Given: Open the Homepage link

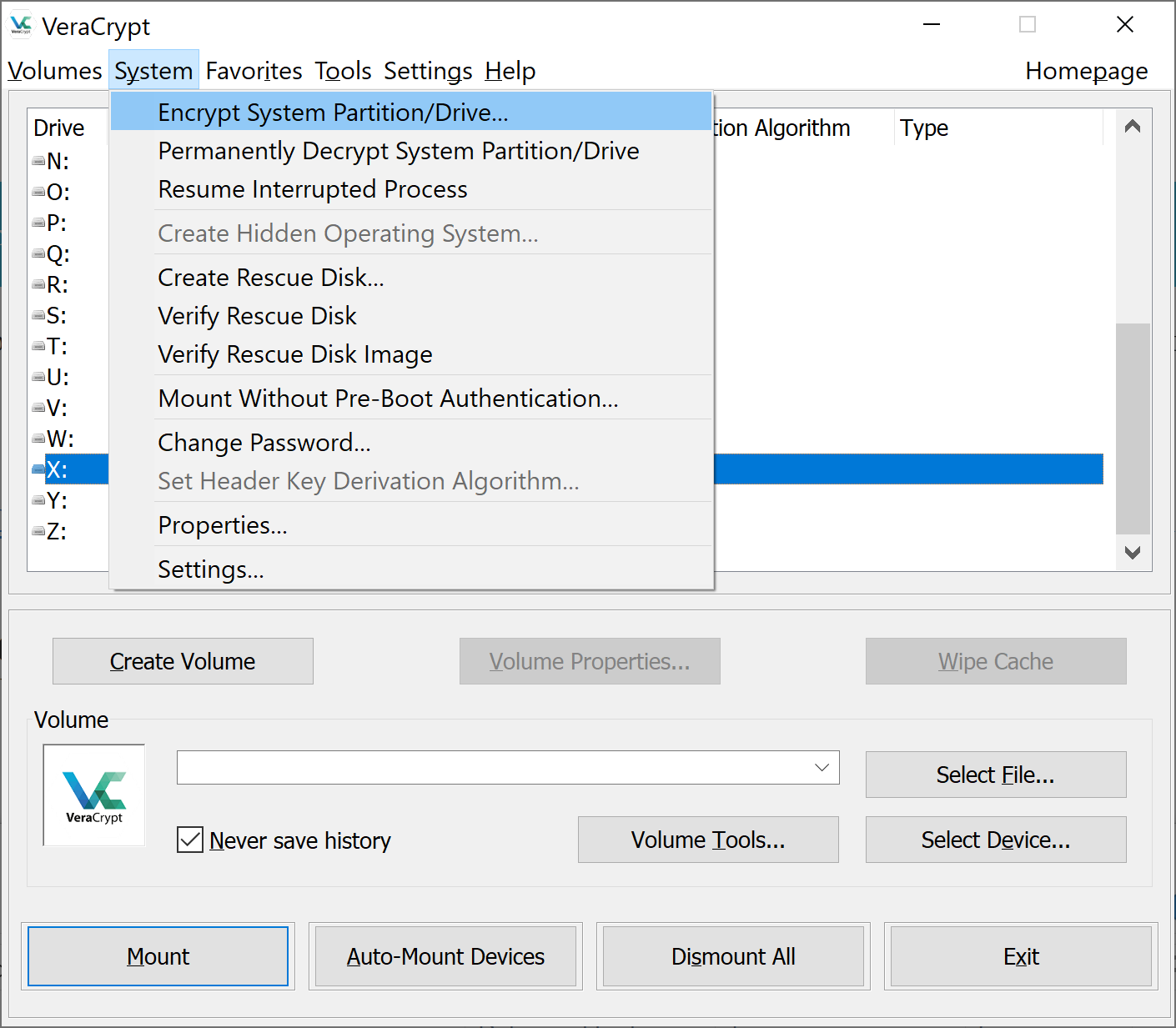Looking at the screenshot, I should [1086, 71].
